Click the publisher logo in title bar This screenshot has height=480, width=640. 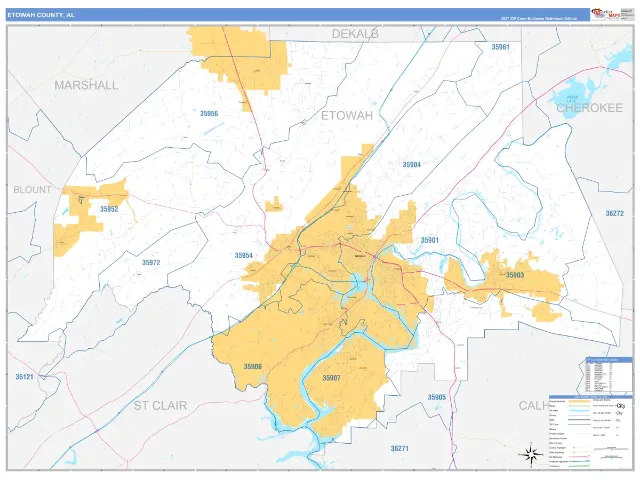click(x=605, y=14)
